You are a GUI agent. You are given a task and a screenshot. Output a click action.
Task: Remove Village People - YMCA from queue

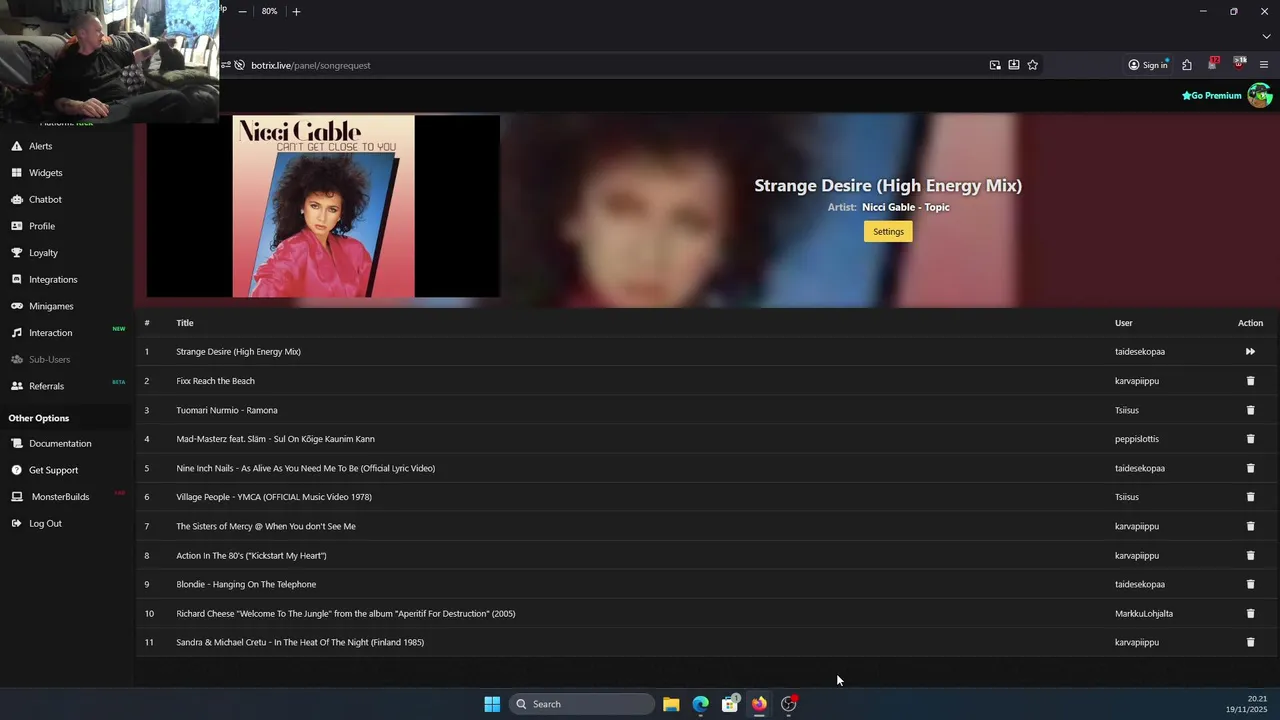1250,497
